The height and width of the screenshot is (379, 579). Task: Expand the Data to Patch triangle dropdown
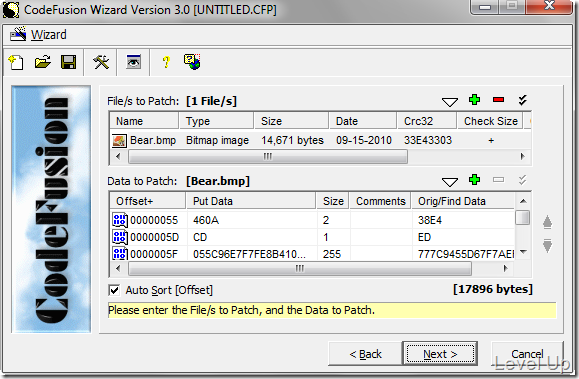click(450, 181)
